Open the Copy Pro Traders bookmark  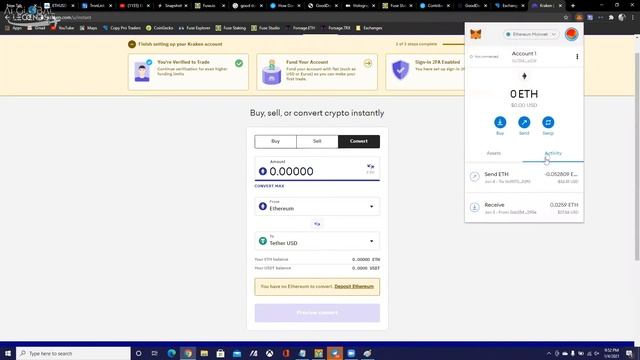click(122, 28)
